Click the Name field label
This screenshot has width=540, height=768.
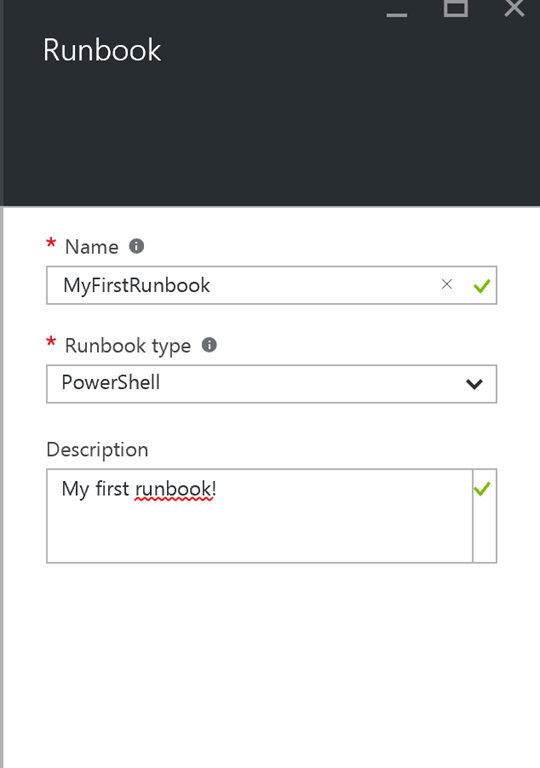click(92, 247)
